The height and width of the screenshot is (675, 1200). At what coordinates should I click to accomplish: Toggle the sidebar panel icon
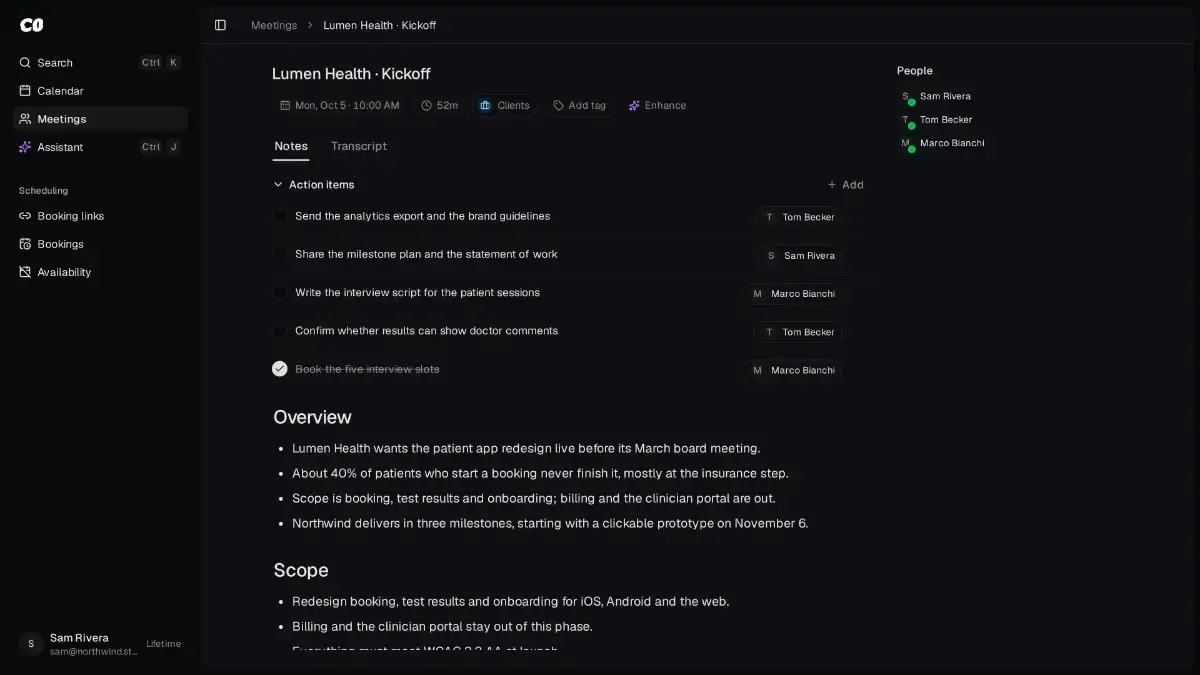(221, 25)
